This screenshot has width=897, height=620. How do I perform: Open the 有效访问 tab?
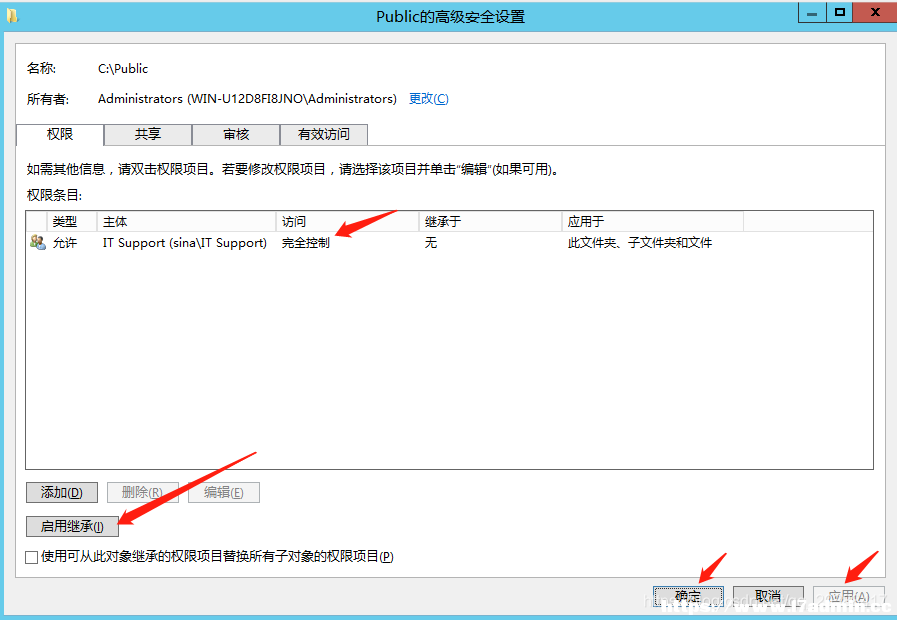tap(324, 134)
